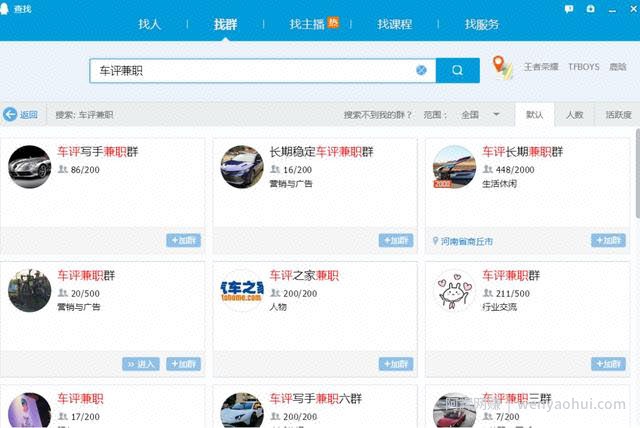Open 车评之家兼职 logo avatar
The image size is (640, 428).
click(242, 291)
